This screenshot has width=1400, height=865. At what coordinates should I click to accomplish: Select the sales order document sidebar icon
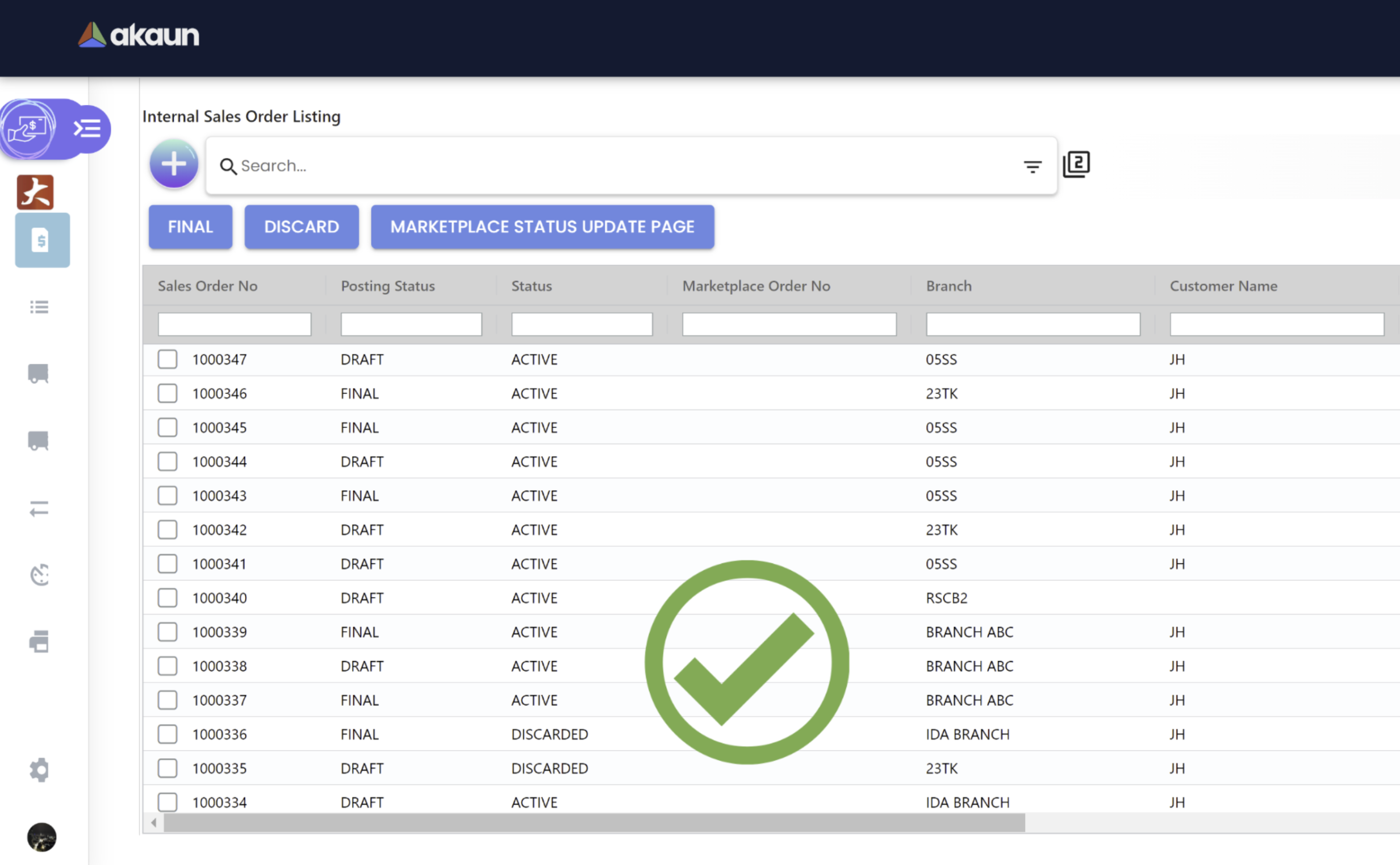tap(43, 240)
